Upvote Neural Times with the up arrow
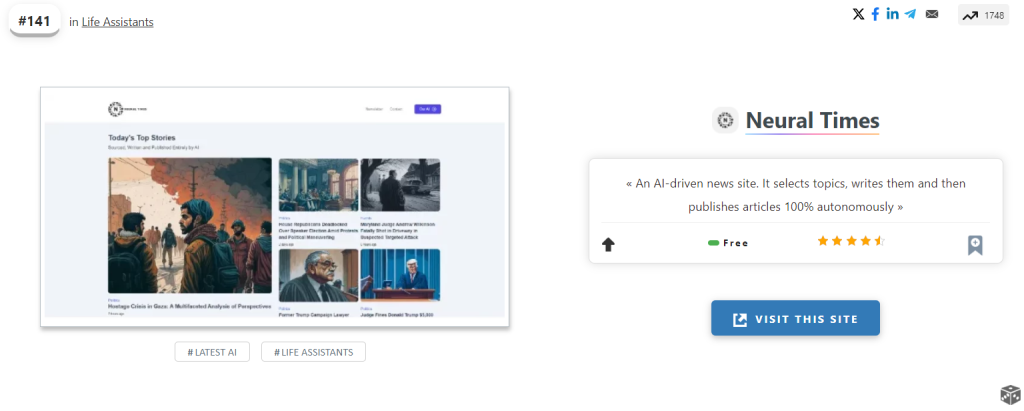 [x=608, y=244]
